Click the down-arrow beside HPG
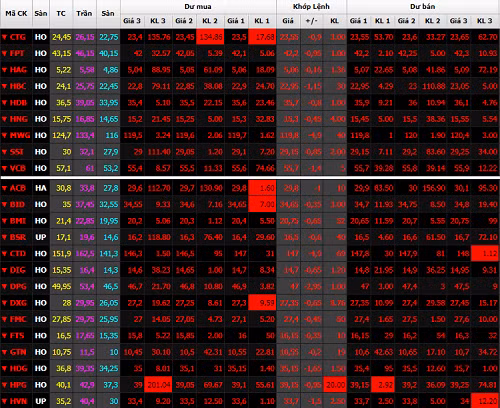The width and height of the screenshot is (500, 408). pos(4,385)
